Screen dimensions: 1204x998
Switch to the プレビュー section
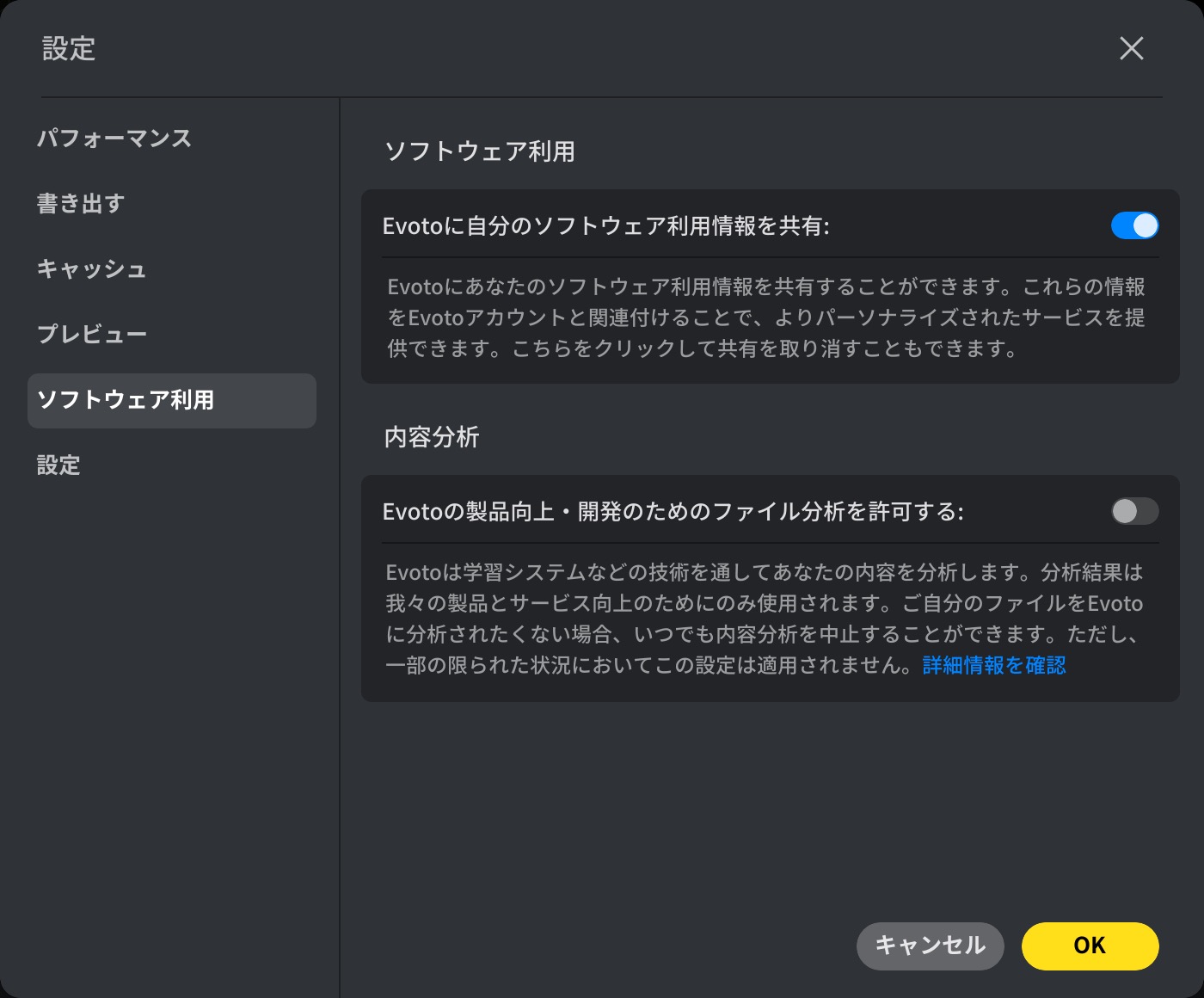pos(92,334)
